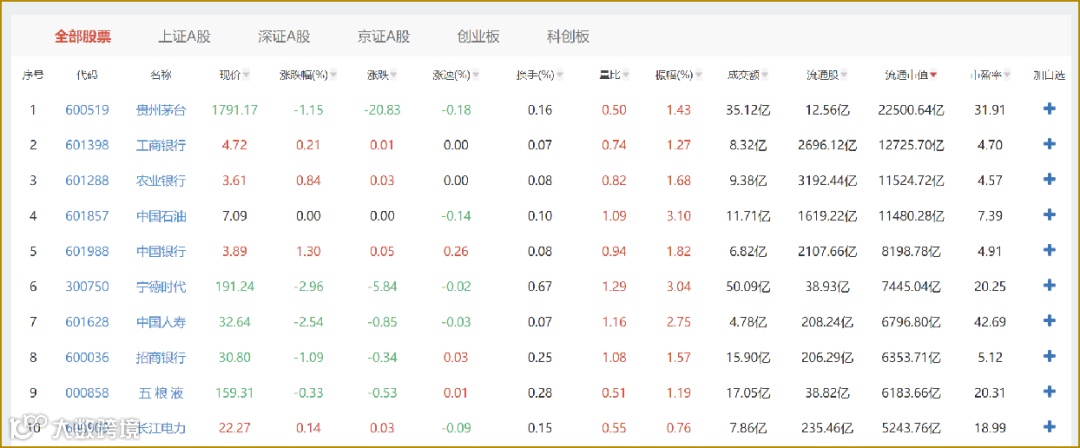Select 中国人寿 price 32.64
This screenshot has height=448, width=1080.
pos(235,322)
